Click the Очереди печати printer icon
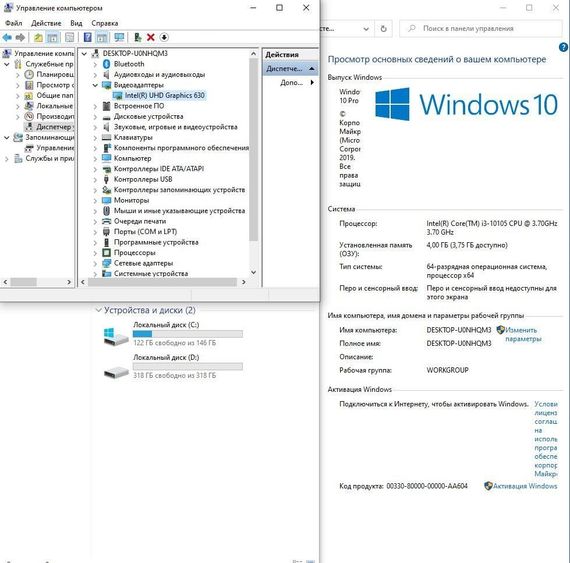The image size is (570, 563). pos(107,221)
